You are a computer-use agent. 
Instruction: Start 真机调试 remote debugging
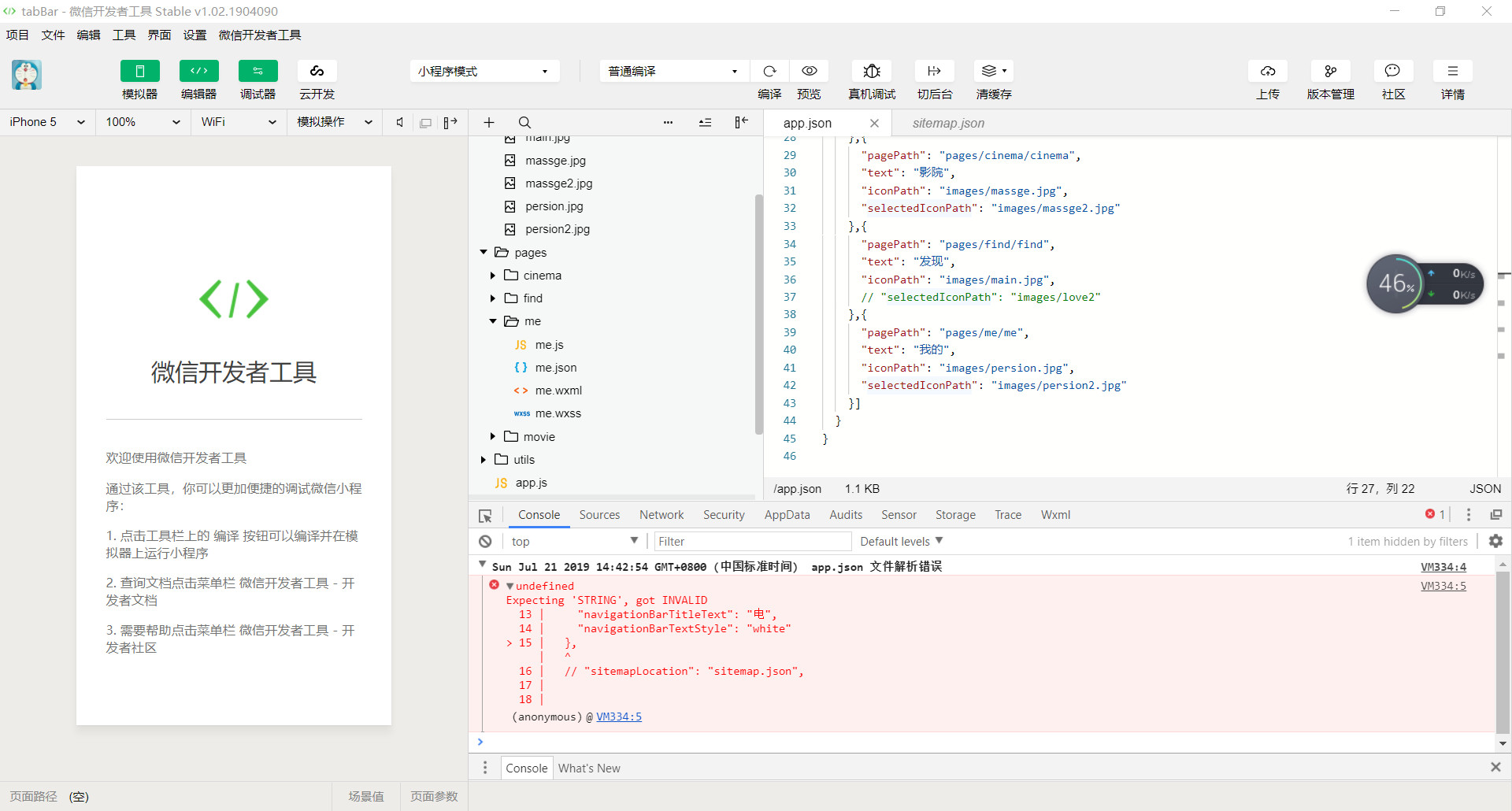[872, 71]
